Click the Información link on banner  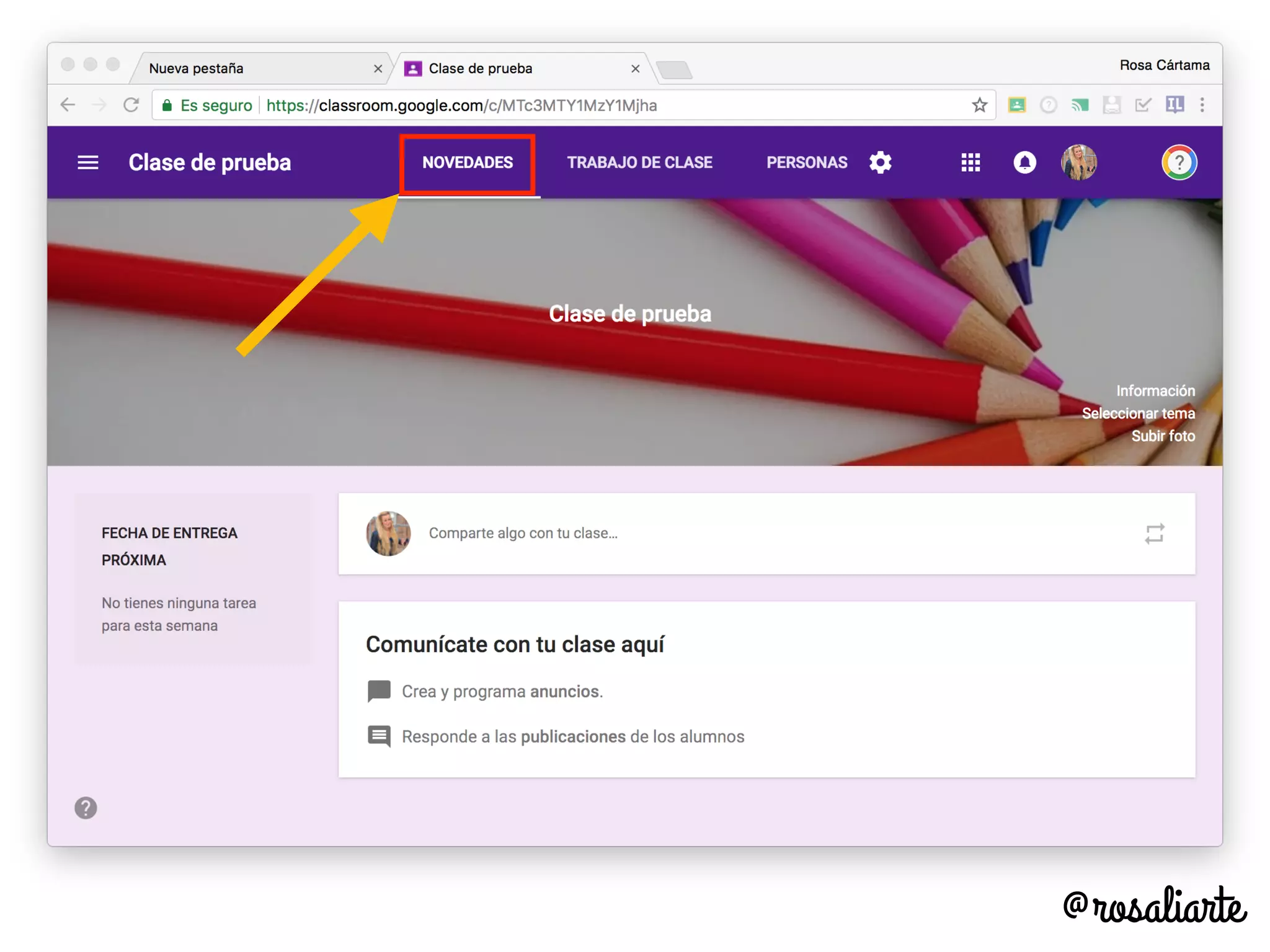(x=1155, y=390)
